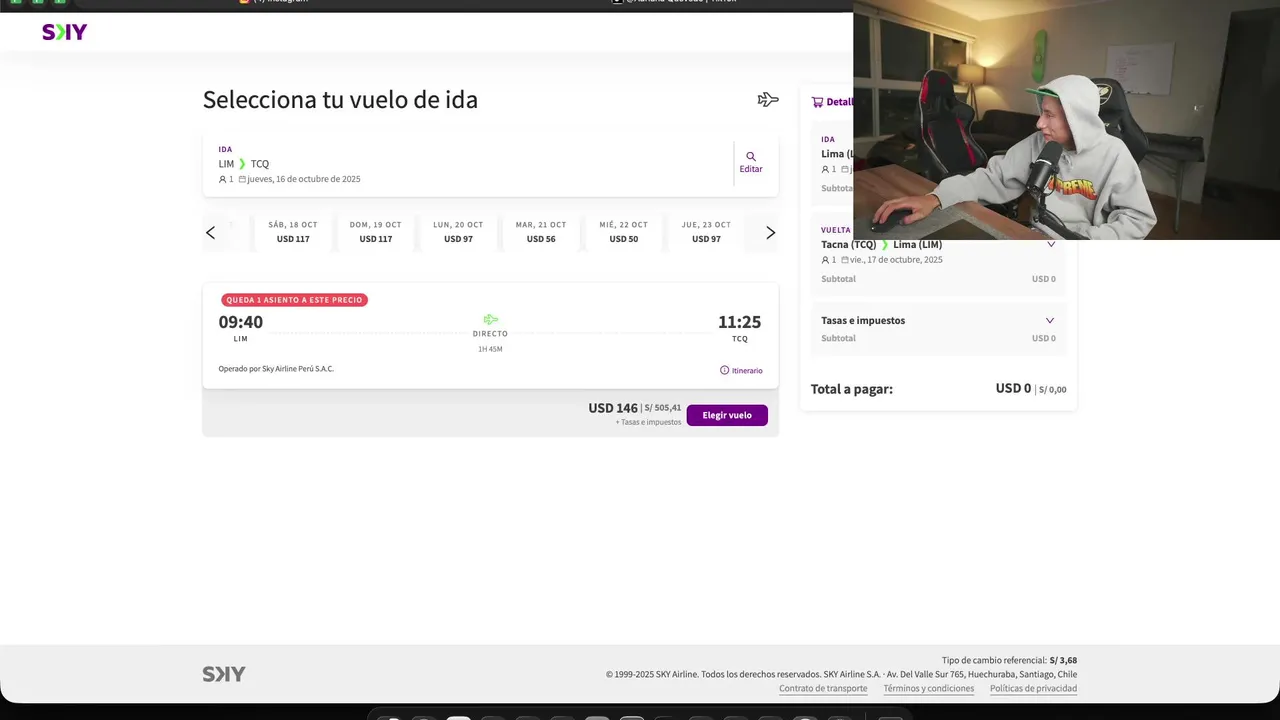The width and height of the screenshot is (1280, 720).
Task: Open the Contrato de transporte link
Action: [x=823, y=689]
